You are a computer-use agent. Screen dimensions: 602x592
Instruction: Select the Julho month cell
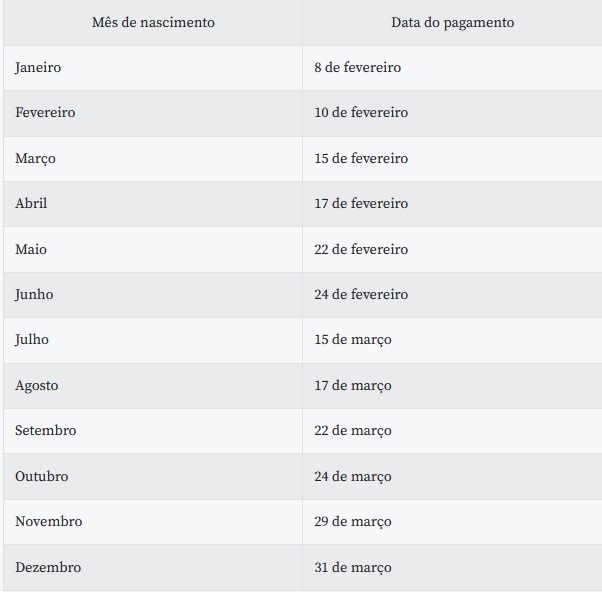click(32, 339)
